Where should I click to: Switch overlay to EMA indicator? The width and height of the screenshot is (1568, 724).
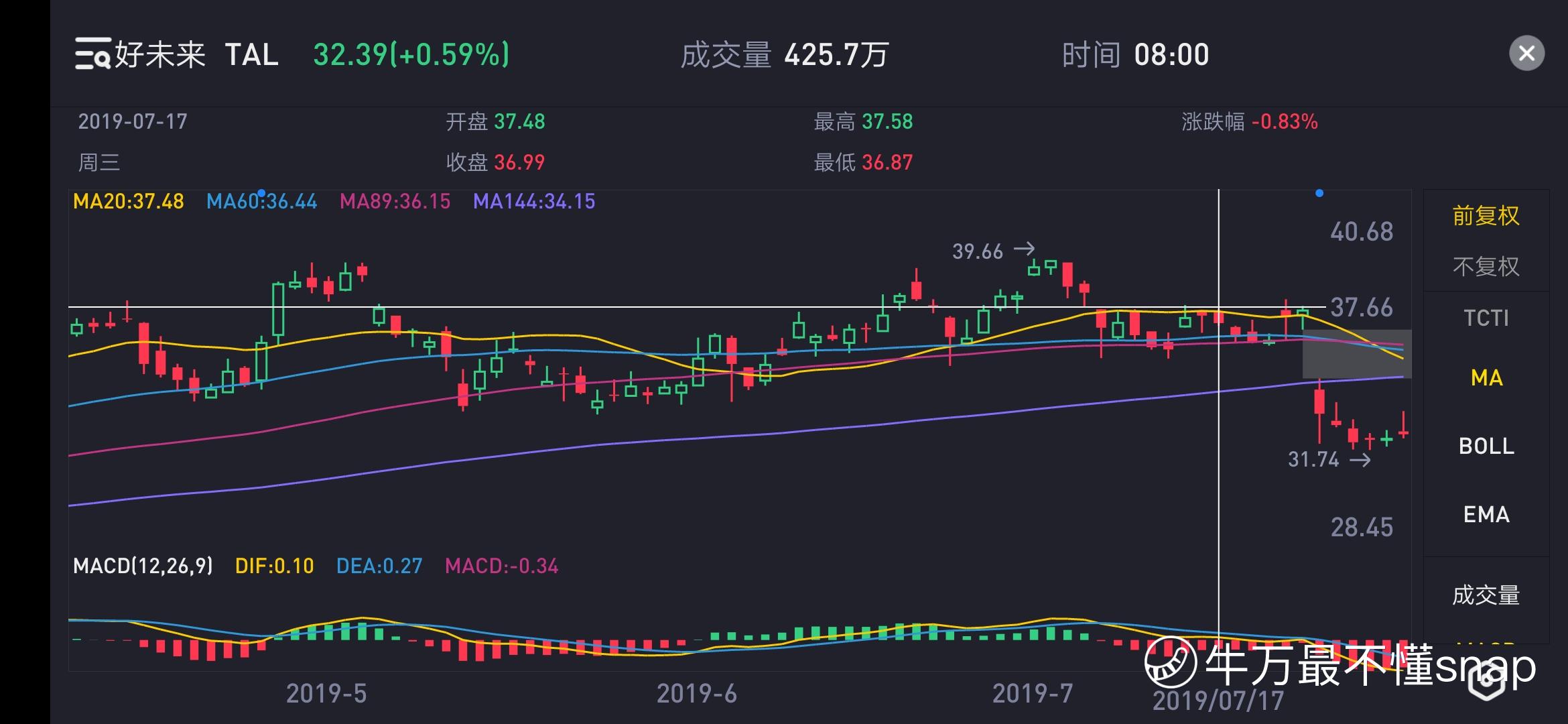click(x=1486, y=515)
